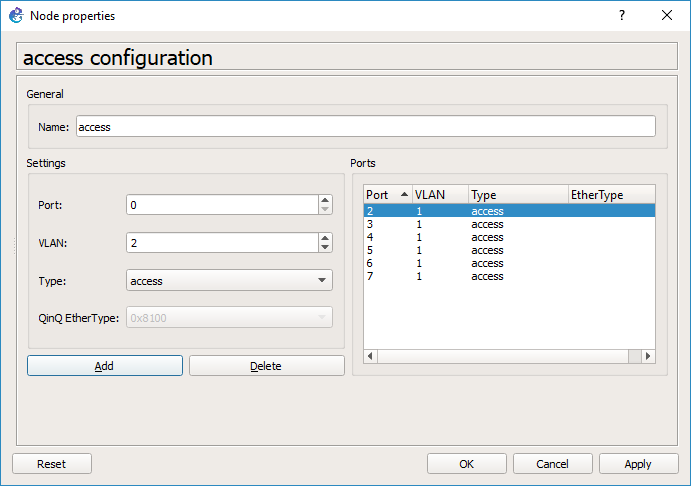Select port 2 row in Ports table
Screen dimensions: 691x486
(508, 211)
